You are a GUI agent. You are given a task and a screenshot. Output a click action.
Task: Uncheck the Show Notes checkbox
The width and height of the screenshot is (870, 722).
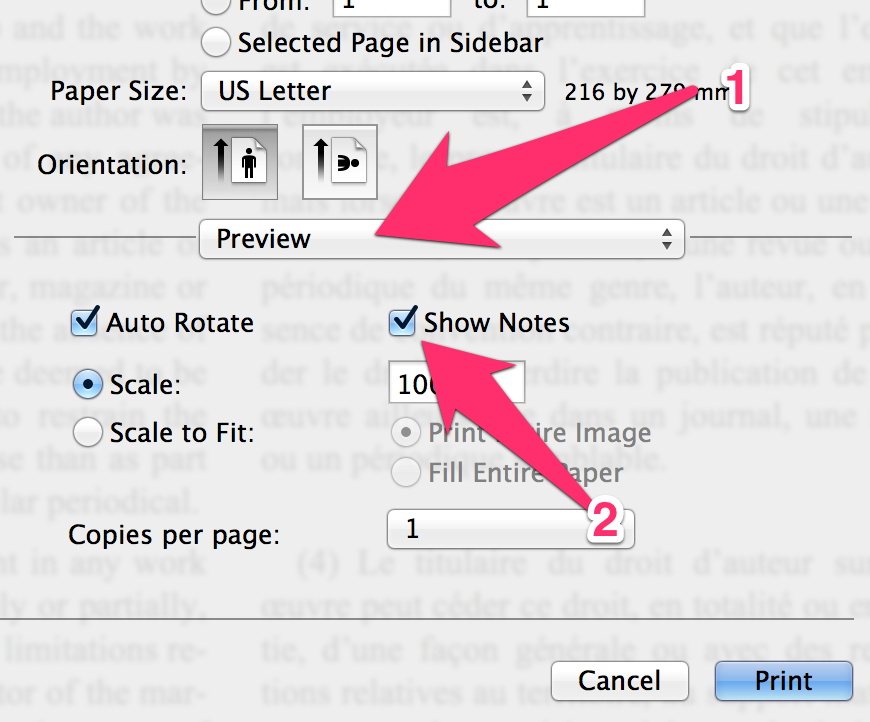point(405,322)
